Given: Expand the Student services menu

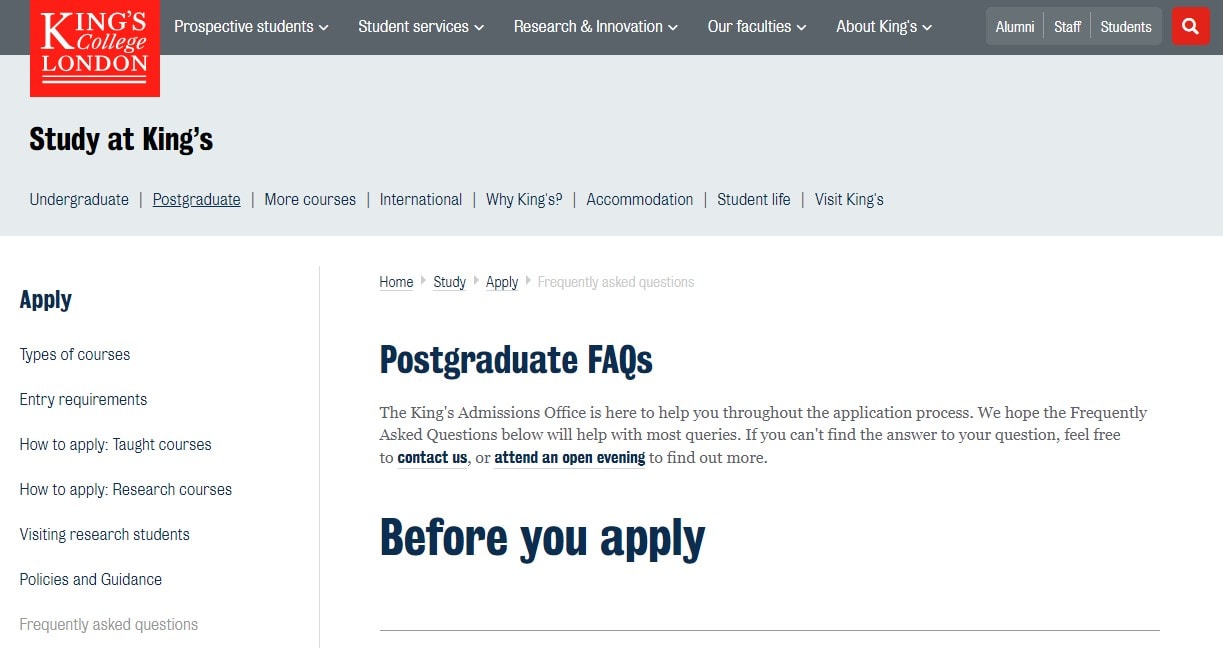Looking at the screenshot, I should click(421, 27).
